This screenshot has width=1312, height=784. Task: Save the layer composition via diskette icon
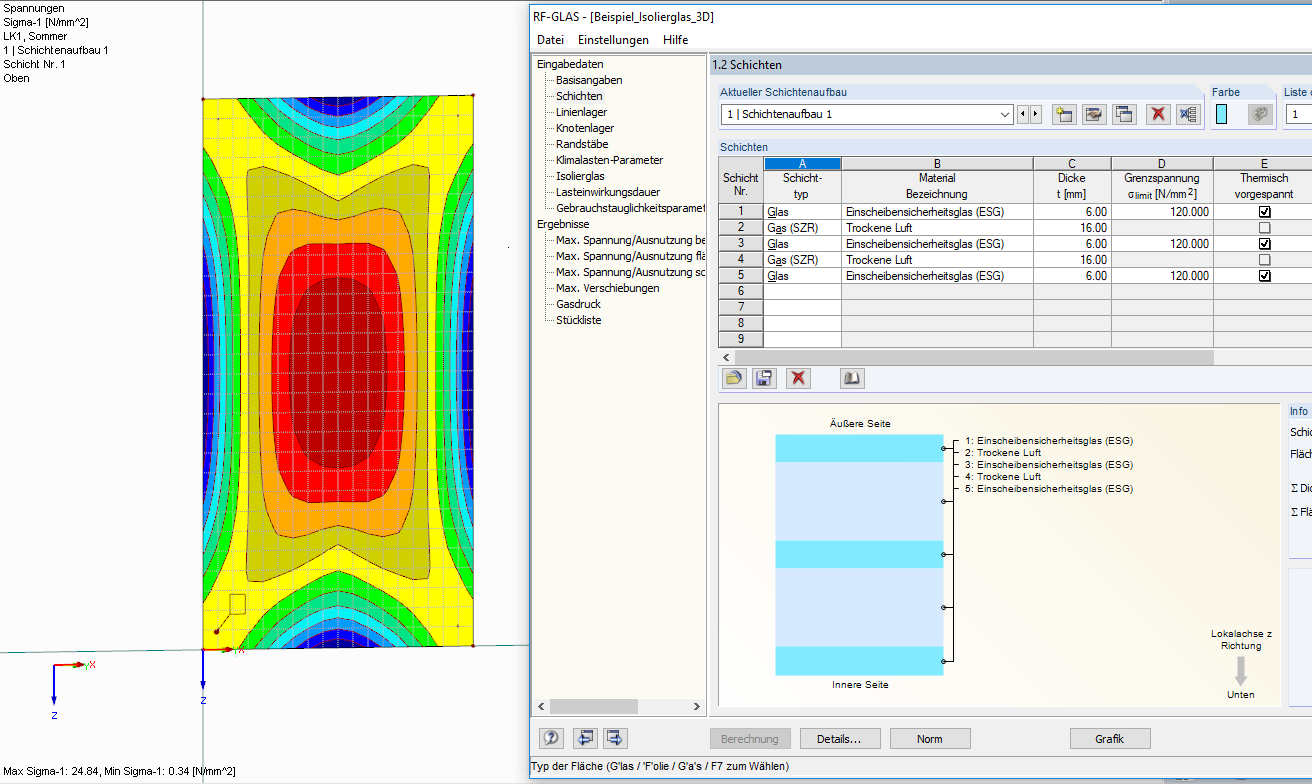coord(763,378)
